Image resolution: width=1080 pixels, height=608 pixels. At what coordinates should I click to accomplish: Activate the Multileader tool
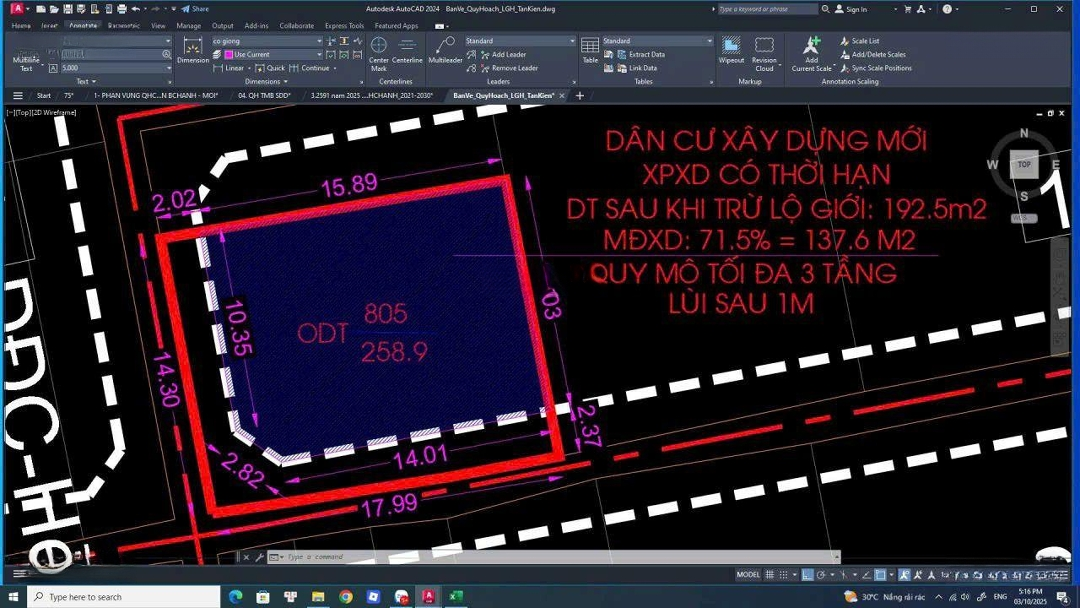(445, 50)
